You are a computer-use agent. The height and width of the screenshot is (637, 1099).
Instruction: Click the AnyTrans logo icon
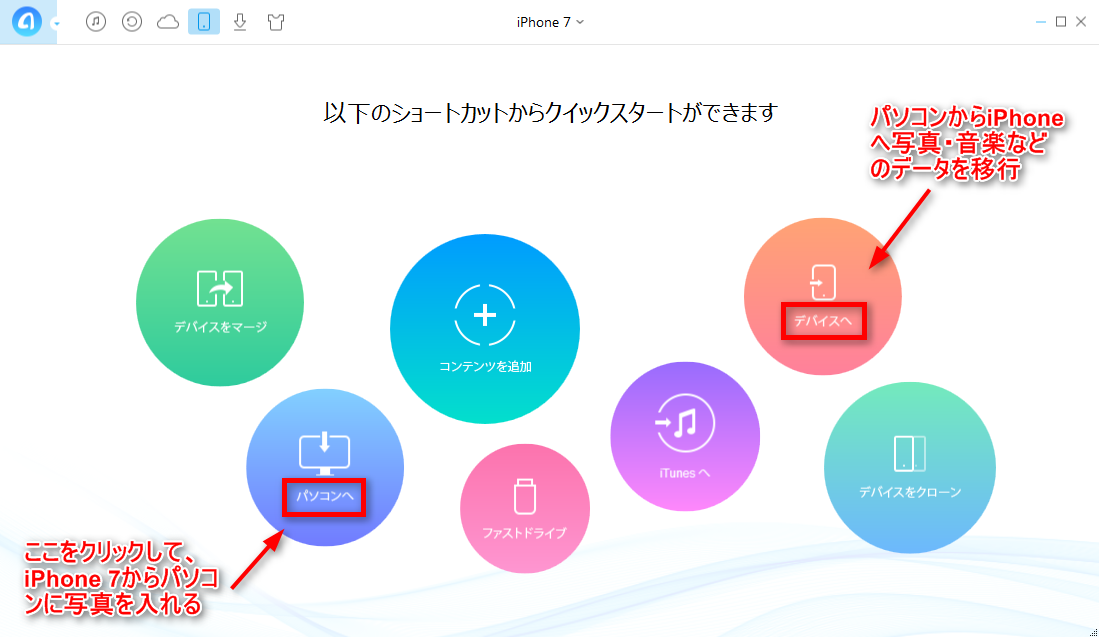27,22
